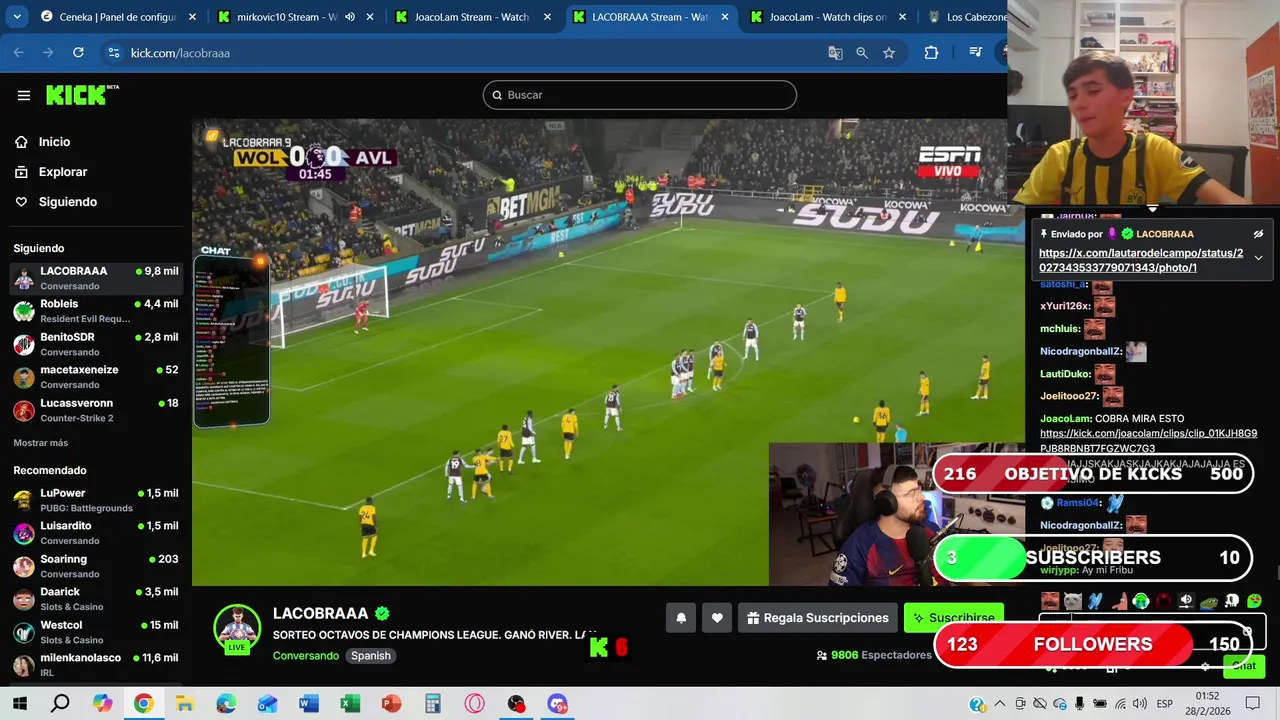Open Robleis channel in sidebar
This screenshot has height=720, width=1280.
[96, 311]
